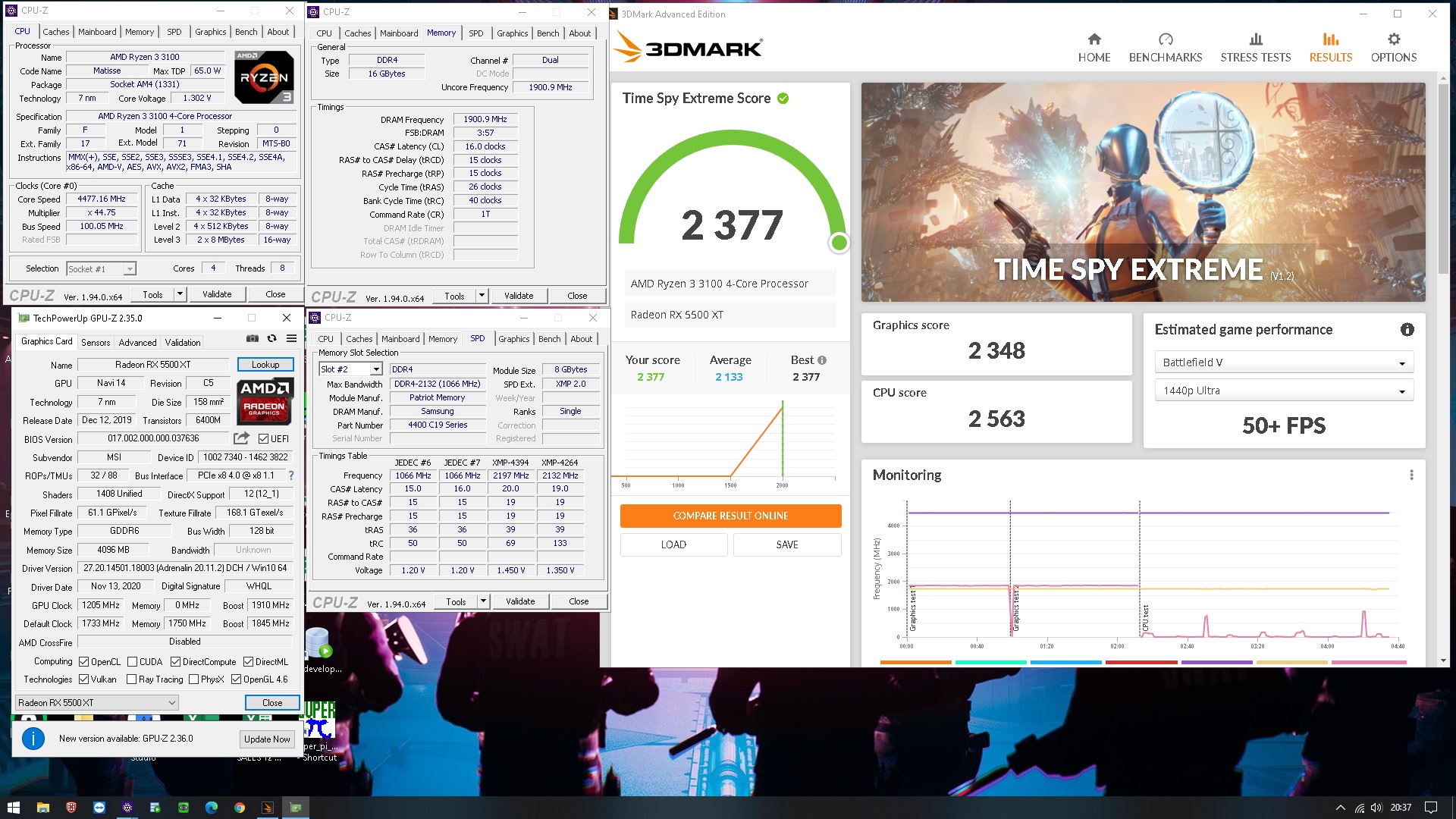The image size is (1456, 819).
Task: Click the BIOS export share icon in GPU-Z
Action: tap(241, 438)
